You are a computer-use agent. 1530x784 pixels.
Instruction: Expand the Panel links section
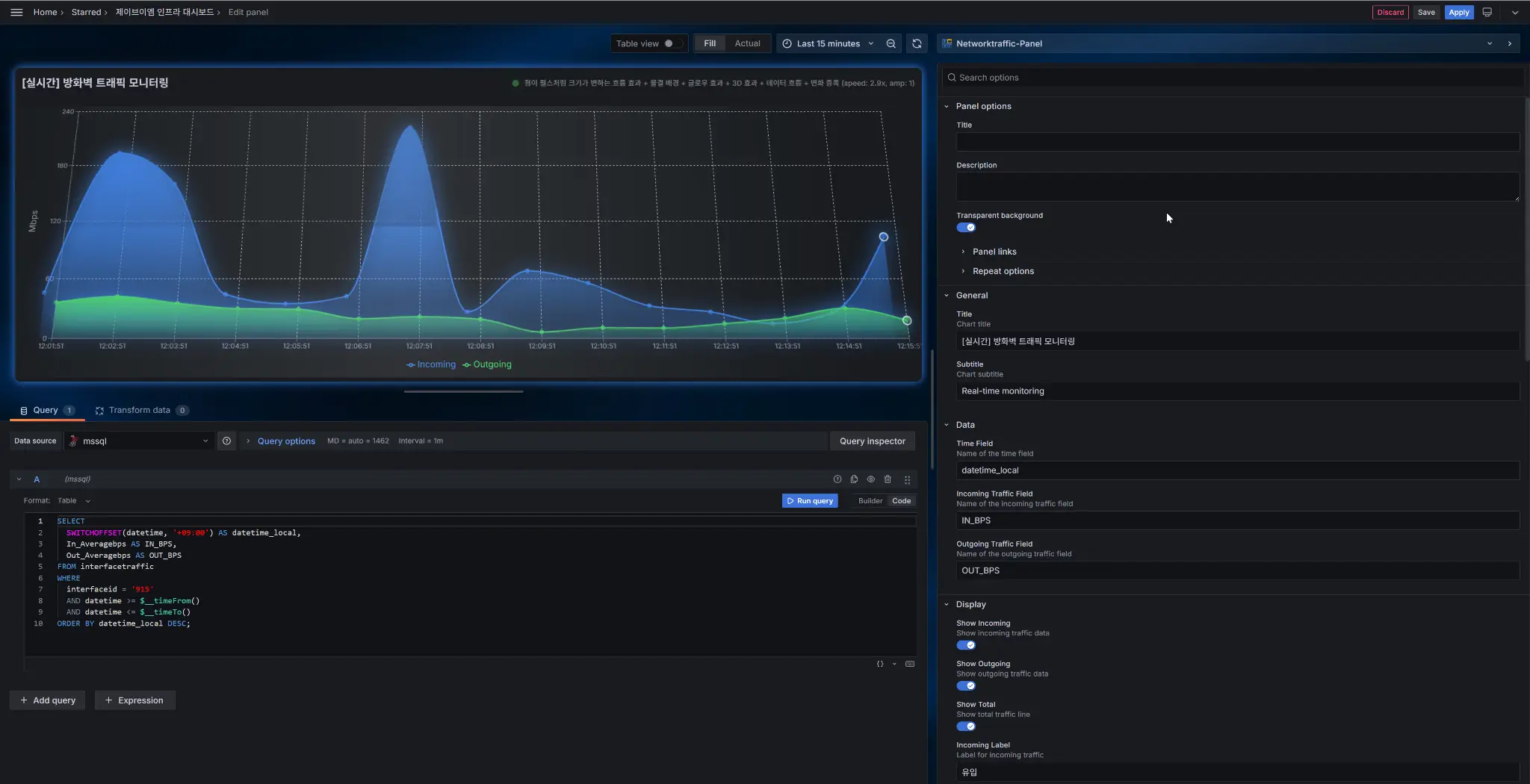click(x=994, y=252)
